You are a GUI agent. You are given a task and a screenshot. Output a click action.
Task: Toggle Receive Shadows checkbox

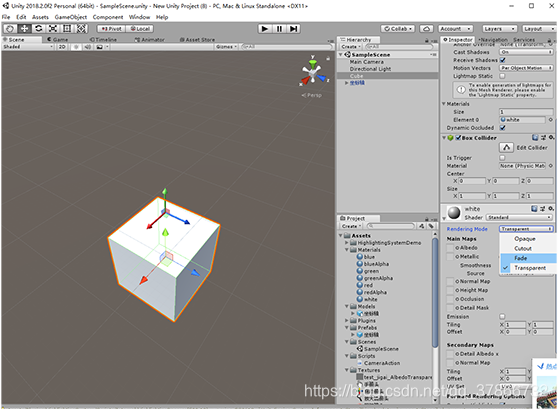coord(502,60)
